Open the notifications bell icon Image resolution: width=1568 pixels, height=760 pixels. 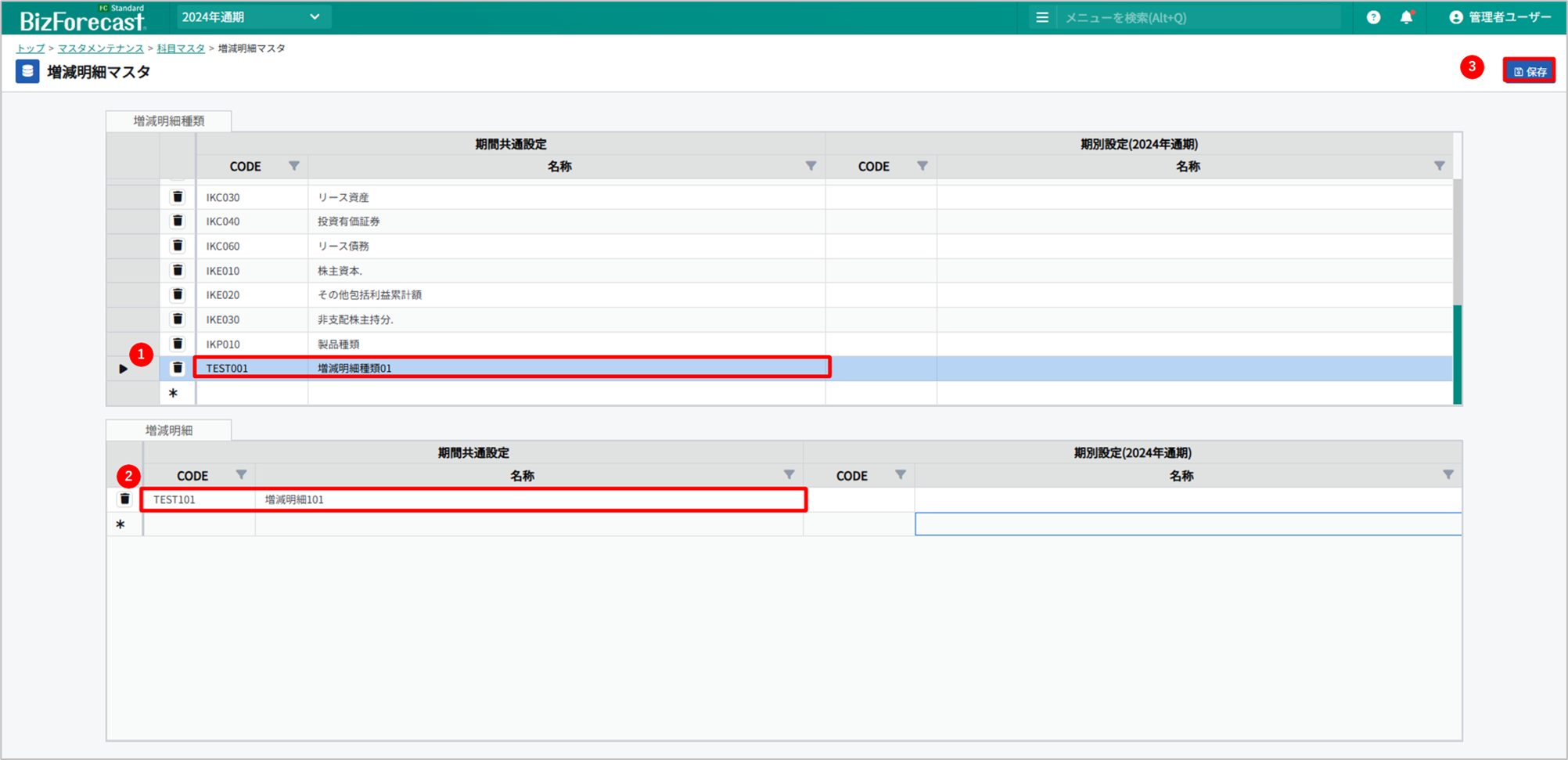click(1406, 17)
